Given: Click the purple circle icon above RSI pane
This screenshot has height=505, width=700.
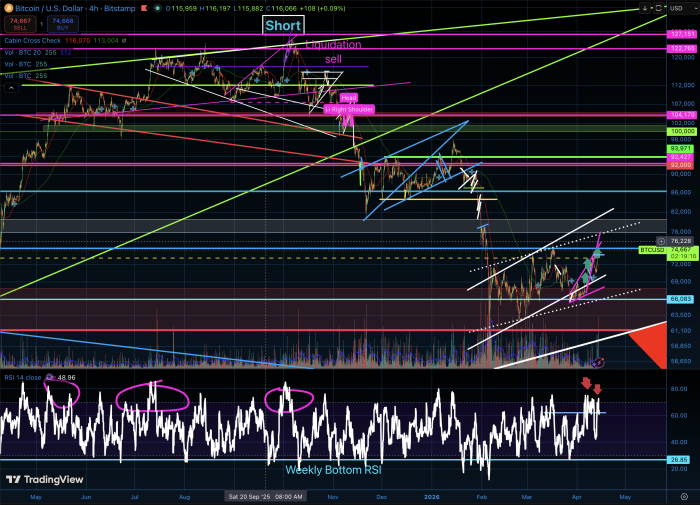Looking at the screenshot, I should pos(599,361).
